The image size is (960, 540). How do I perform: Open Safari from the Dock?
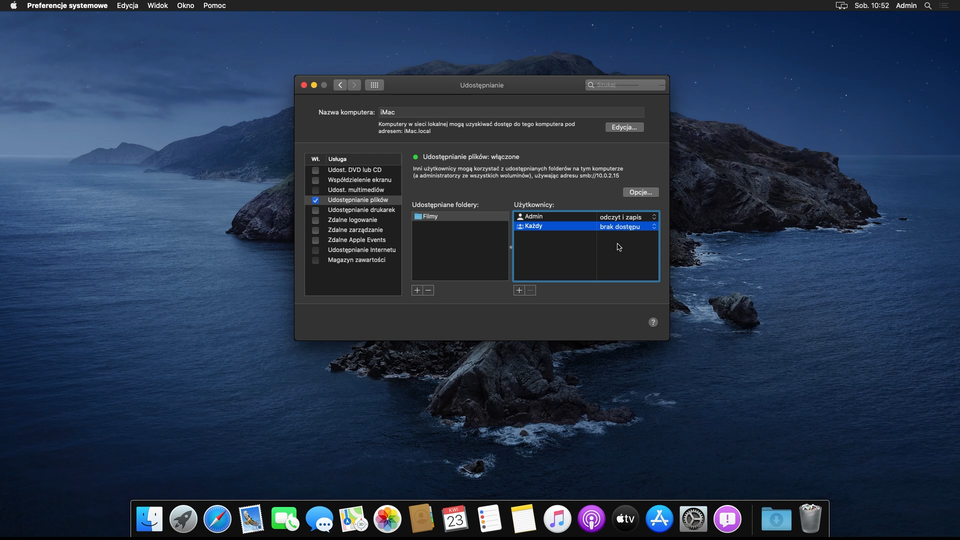click(217, 518)
